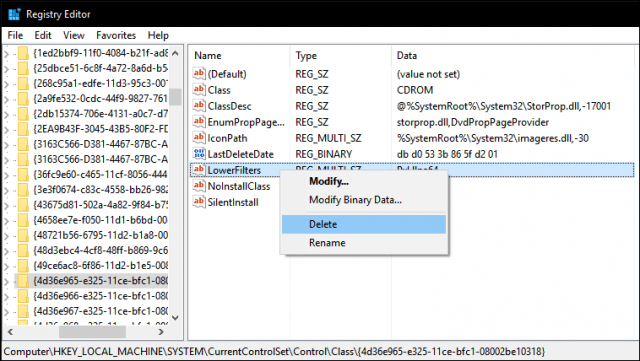Click the binary value icon beside LastDeleteDate
Screen dimensions: 640x361
tap(199, 154)
